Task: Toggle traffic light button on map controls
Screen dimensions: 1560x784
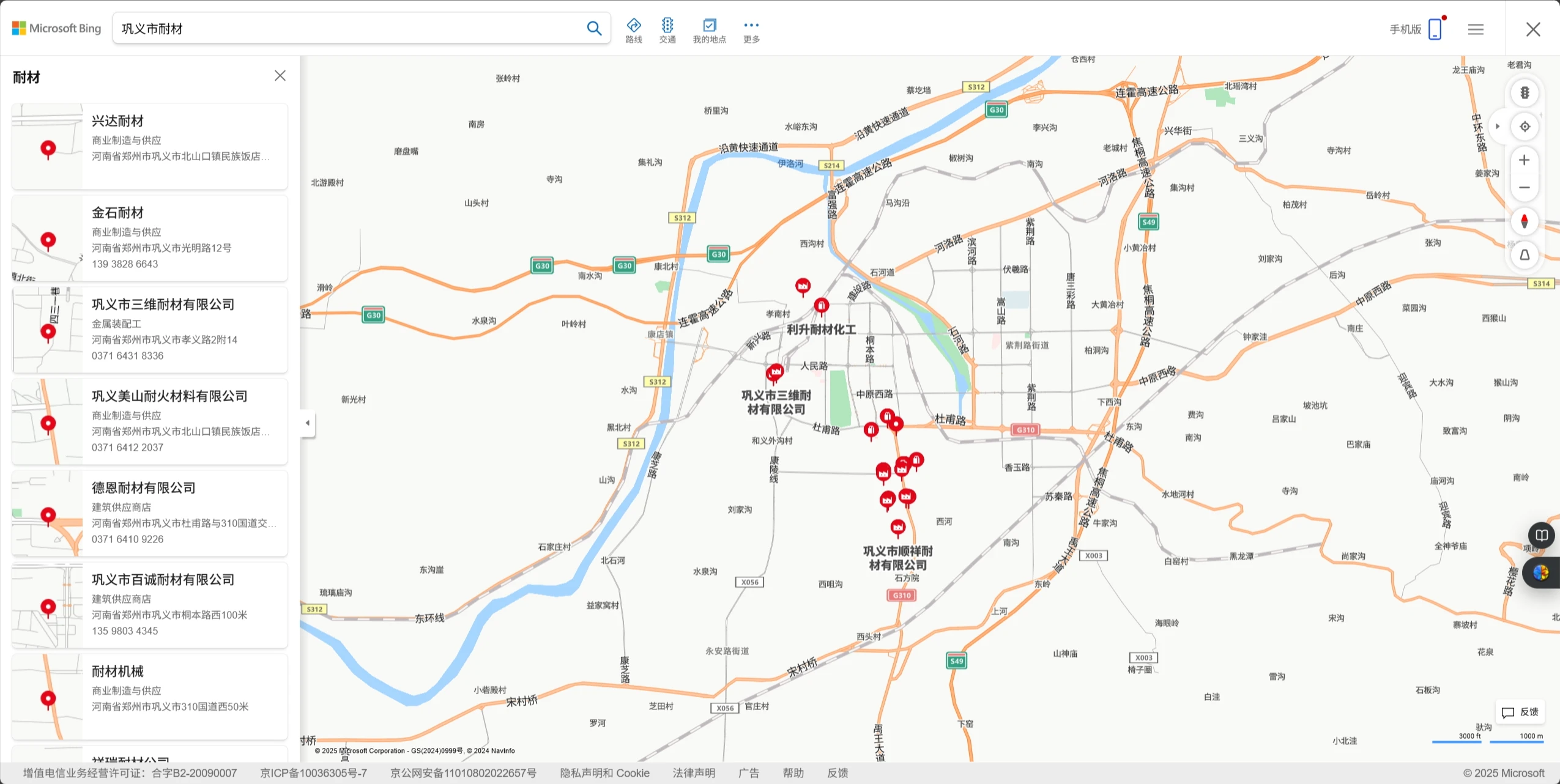Action: point(1525,93)
